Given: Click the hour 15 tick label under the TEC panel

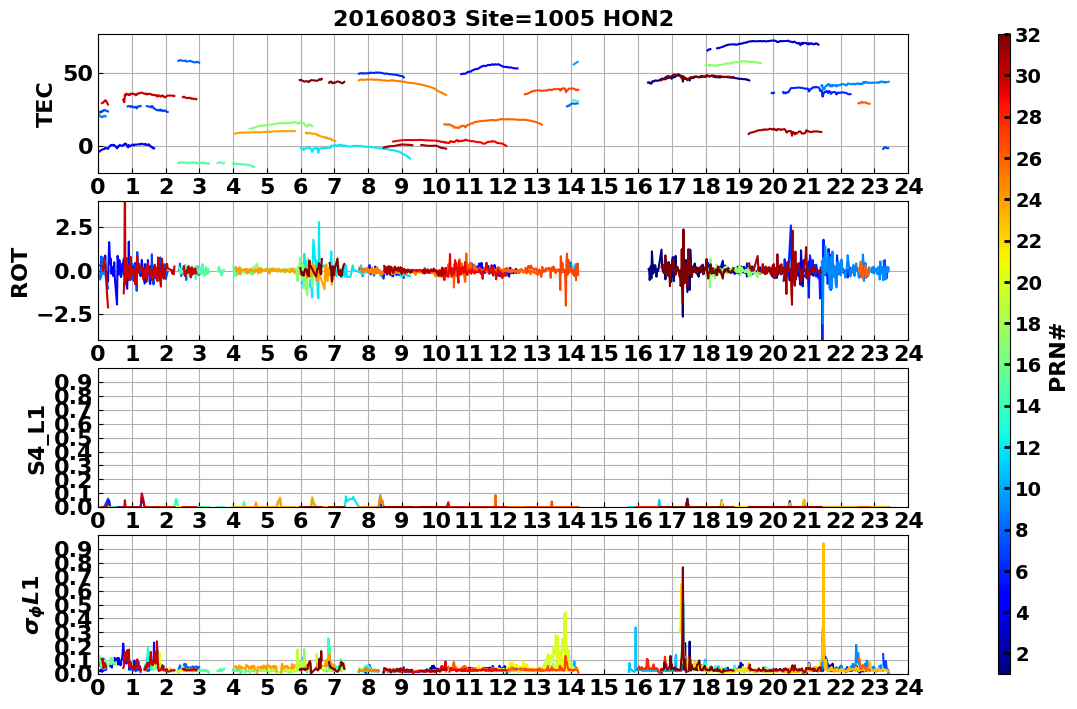Looking at the screenshot, I should coord(604,185).
